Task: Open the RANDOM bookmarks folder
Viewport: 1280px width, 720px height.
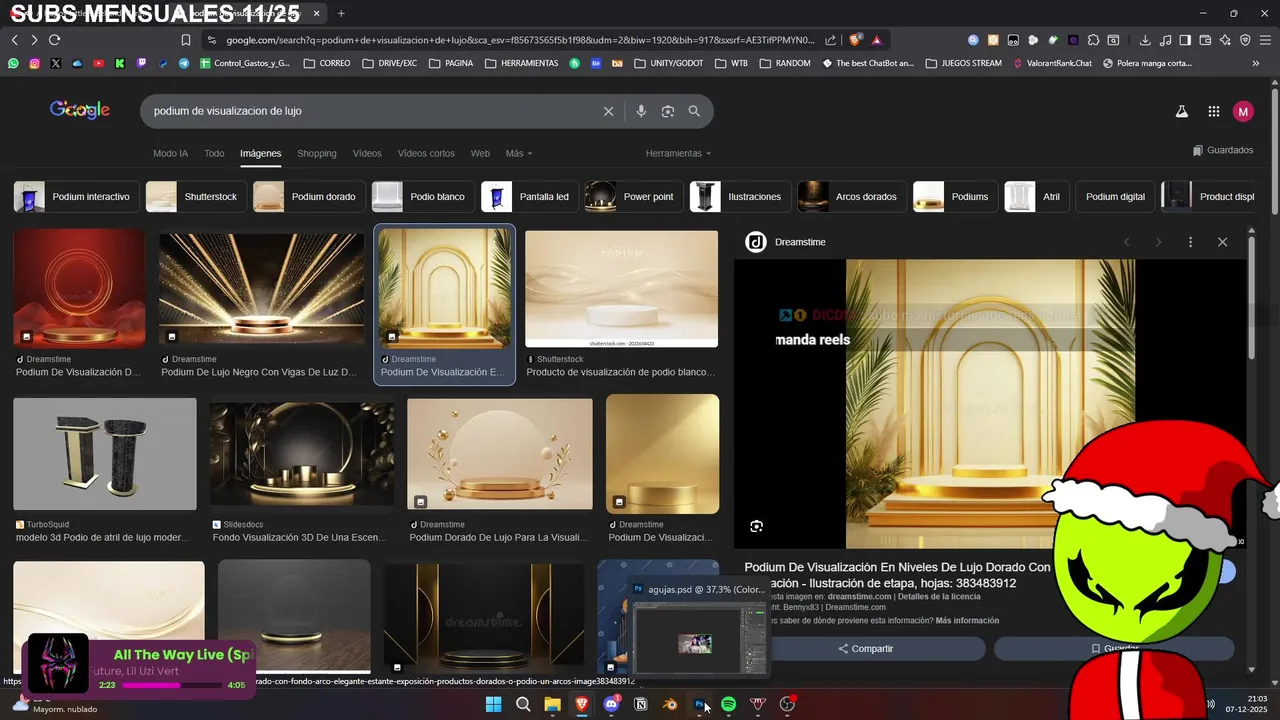Action: [x=785, y=63]
